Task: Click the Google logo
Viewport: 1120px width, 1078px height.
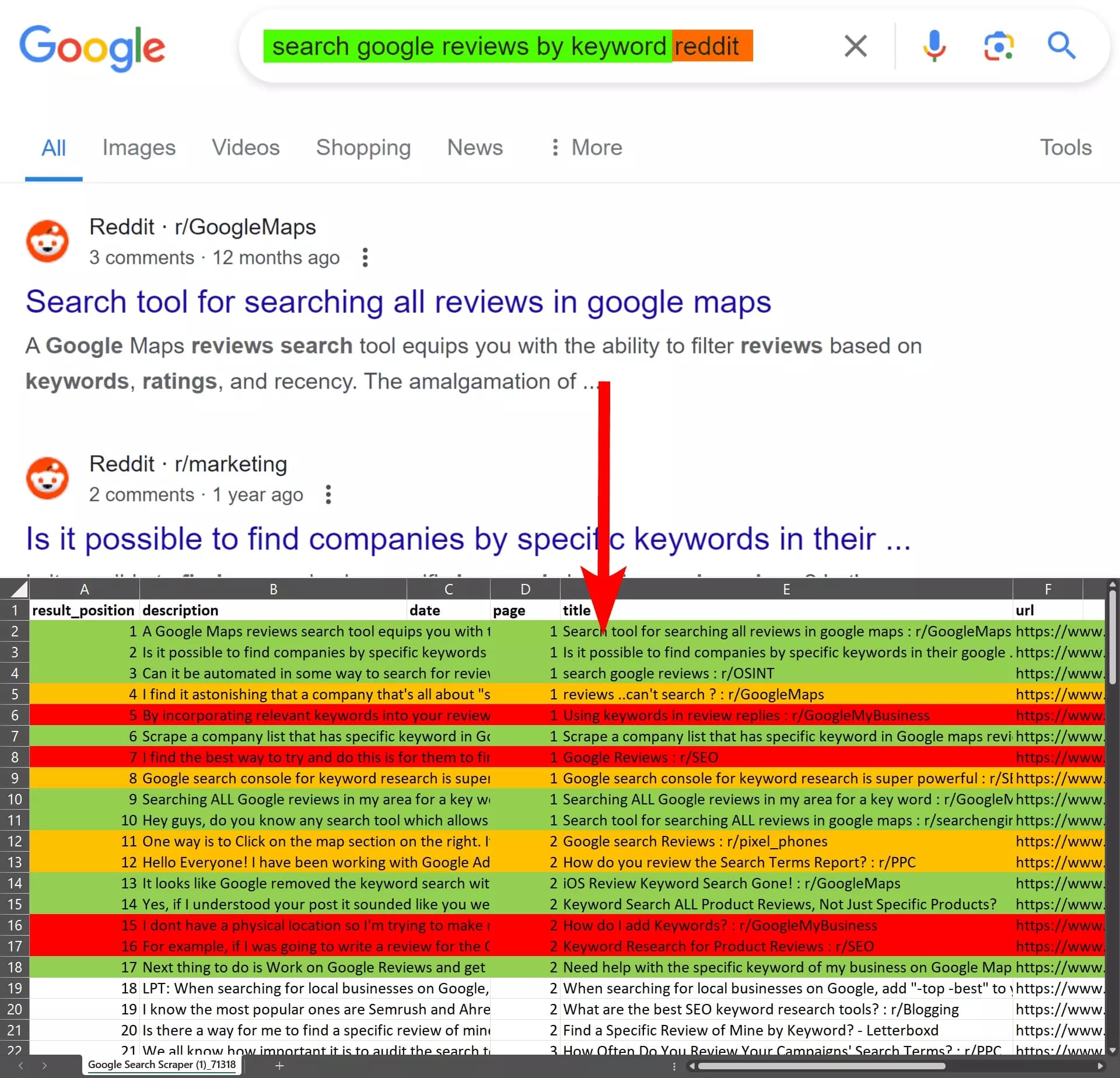Action: coord(92,48)
